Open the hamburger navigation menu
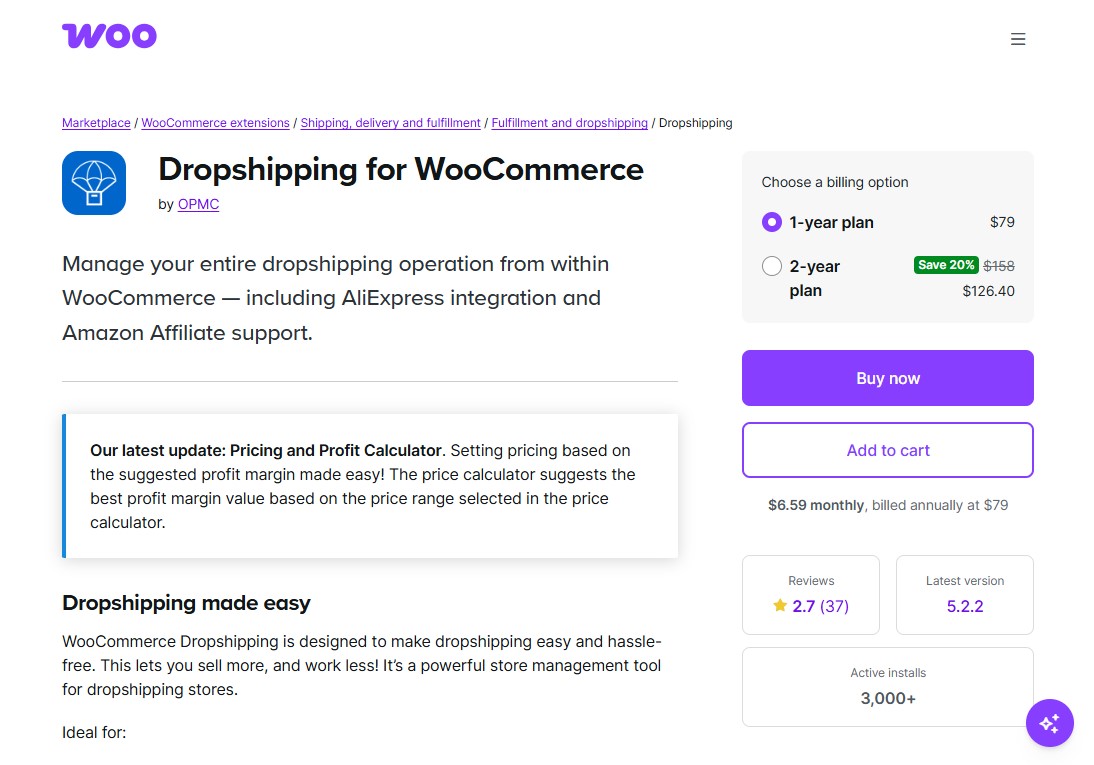Screen dimensions: 1094x765 (1018, 39)
